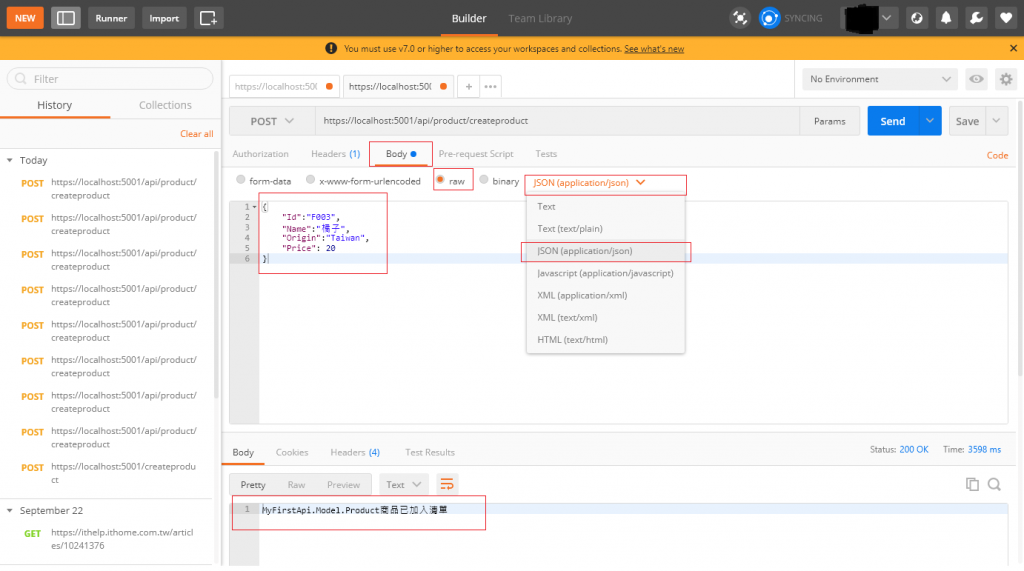Click the warning exclamation icon
1024x571 pixels.
tap(331, 48)
